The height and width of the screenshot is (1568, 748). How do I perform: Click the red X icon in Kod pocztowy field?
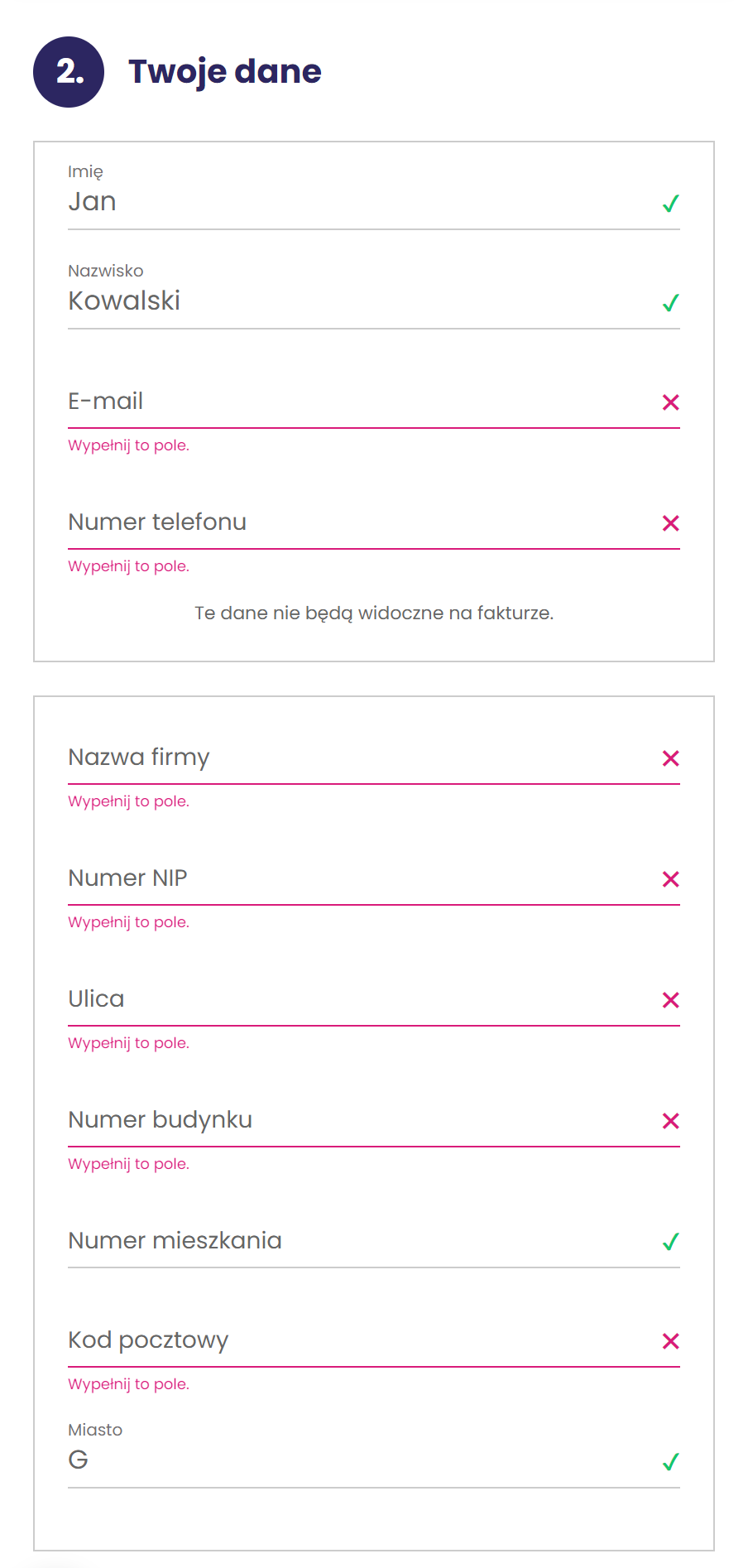pos(671,1341)
